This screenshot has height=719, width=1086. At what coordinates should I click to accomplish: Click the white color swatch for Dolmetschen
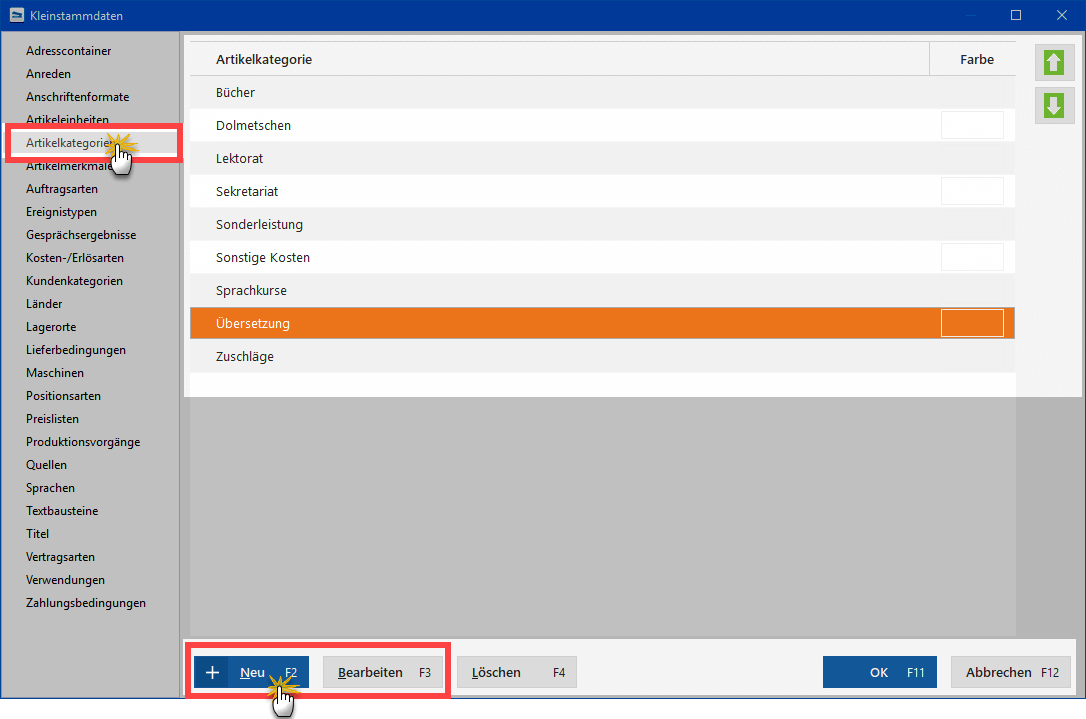coord(972,125)
